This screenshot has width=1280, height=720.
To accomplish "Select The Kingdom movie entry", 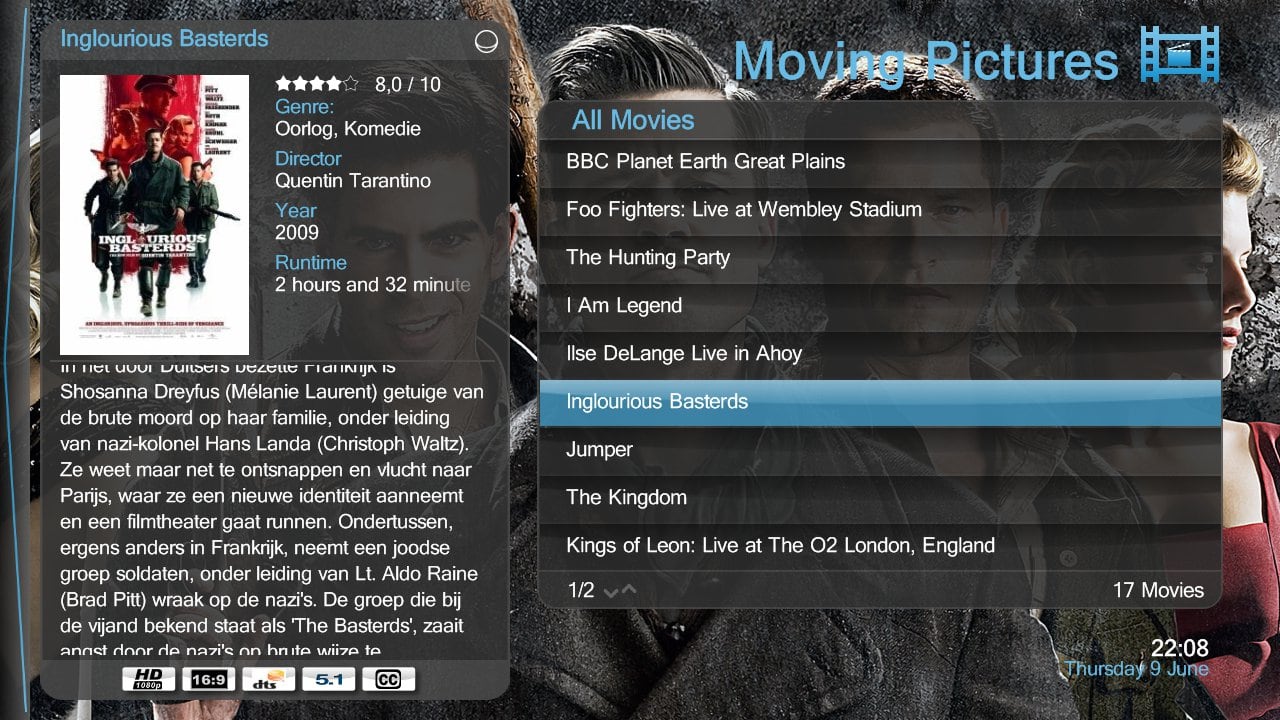I will [x=880, y=498].
